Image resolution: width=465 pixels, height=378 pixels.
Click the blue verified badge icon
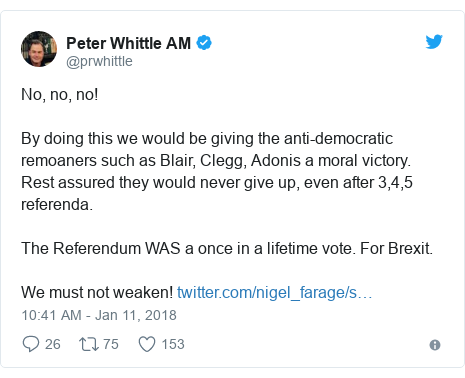204,43
